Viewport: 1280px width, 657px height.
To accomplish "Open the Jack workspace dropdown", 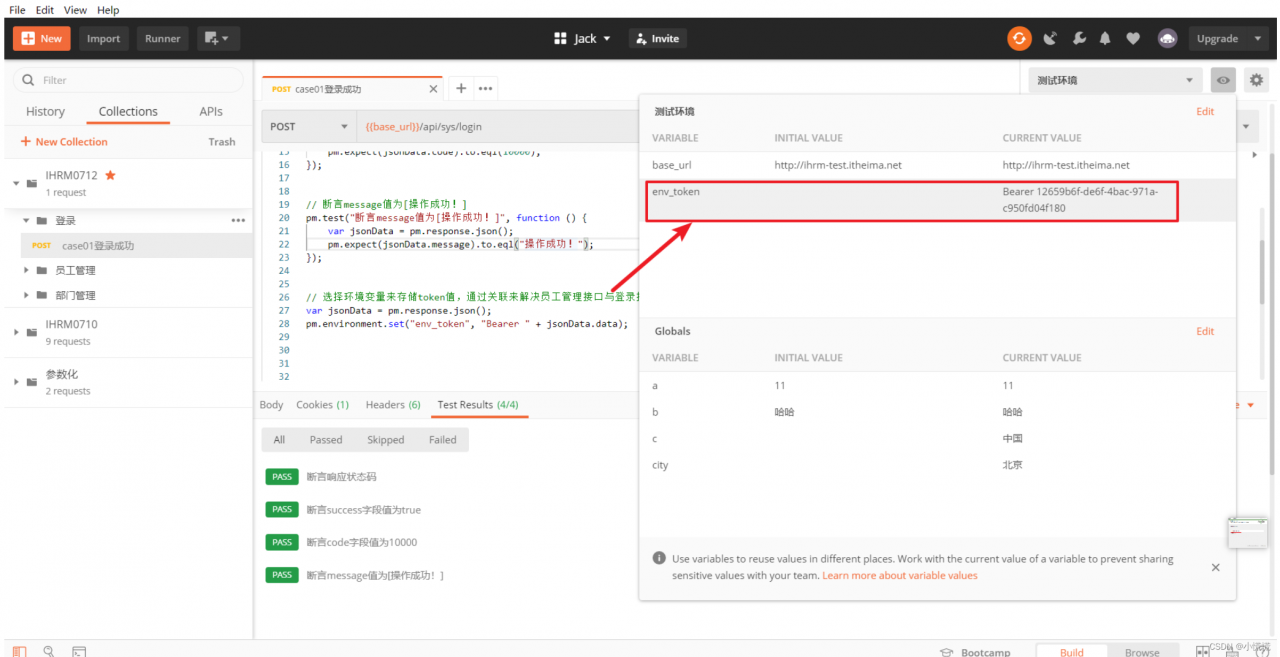I will [x=582, y=39].
